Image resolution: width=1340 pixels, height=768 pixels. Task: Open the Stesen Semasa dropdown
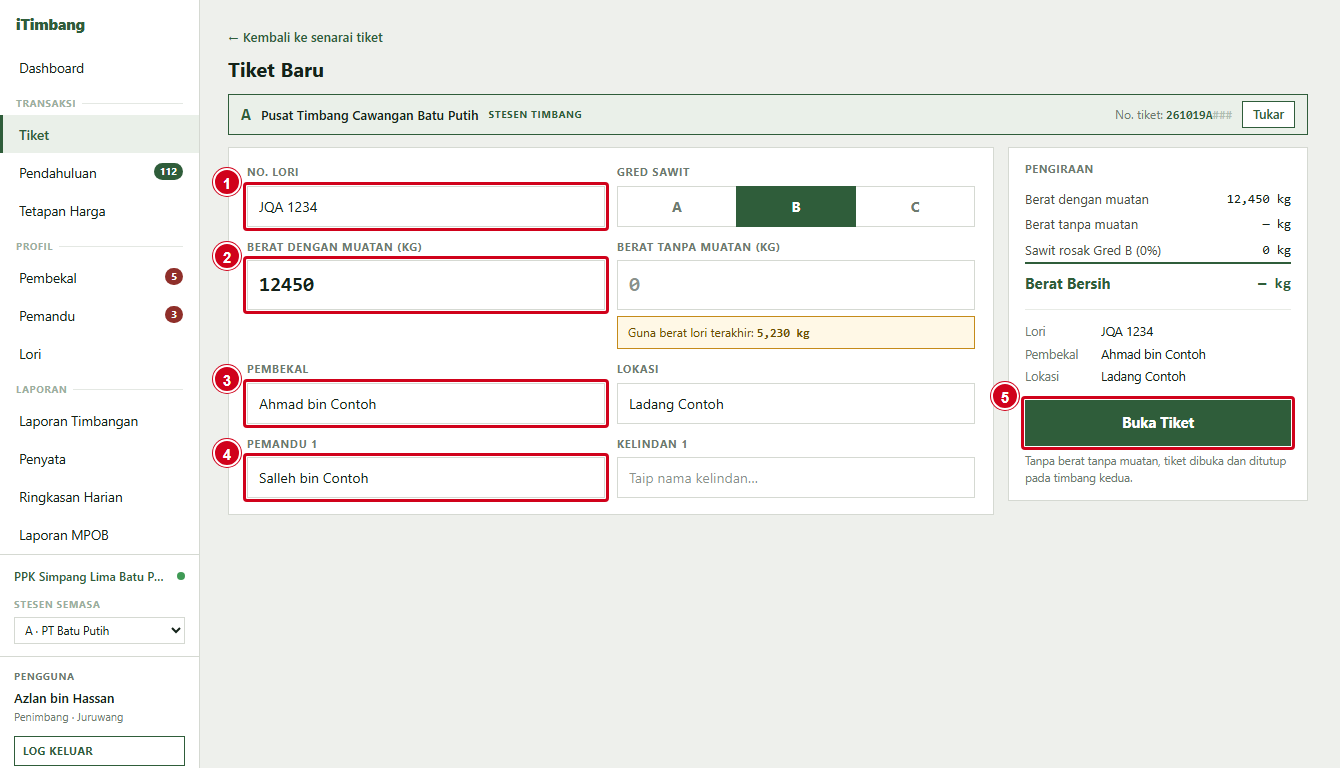point(99,631)
